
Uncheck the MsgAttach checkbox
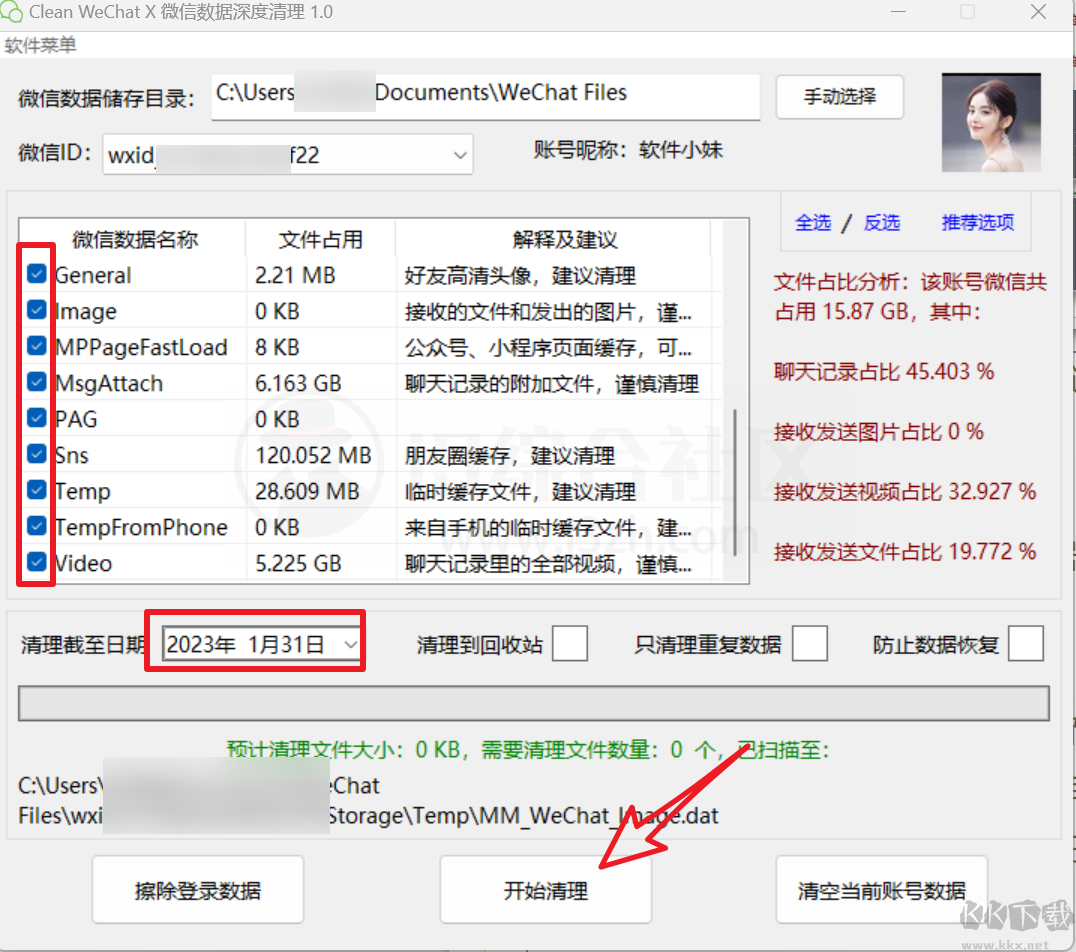(36, 382)
